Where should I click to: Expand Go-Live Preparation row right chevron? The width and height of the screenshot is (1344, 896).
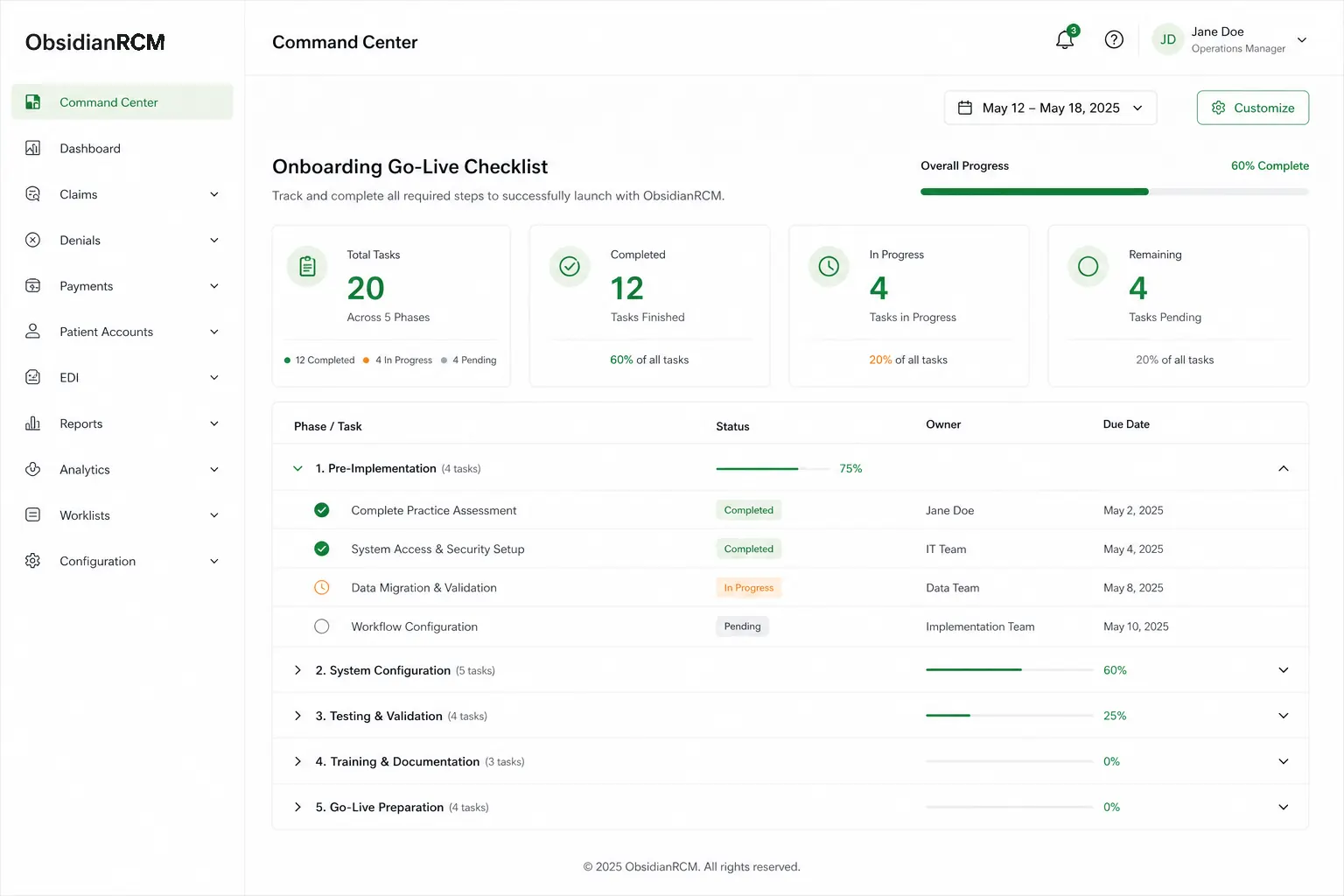click(1284, 807)
